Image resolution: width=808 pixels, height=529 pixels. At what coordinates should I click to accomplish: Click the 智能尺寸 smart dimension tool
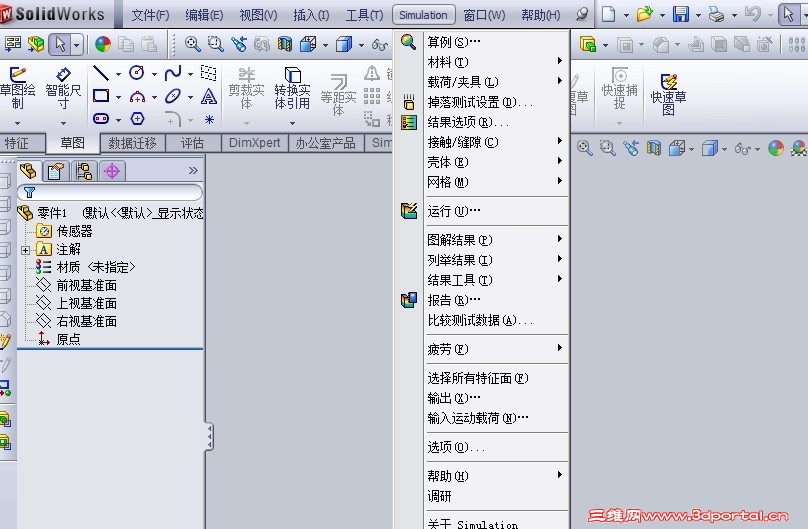coord(63,89)
